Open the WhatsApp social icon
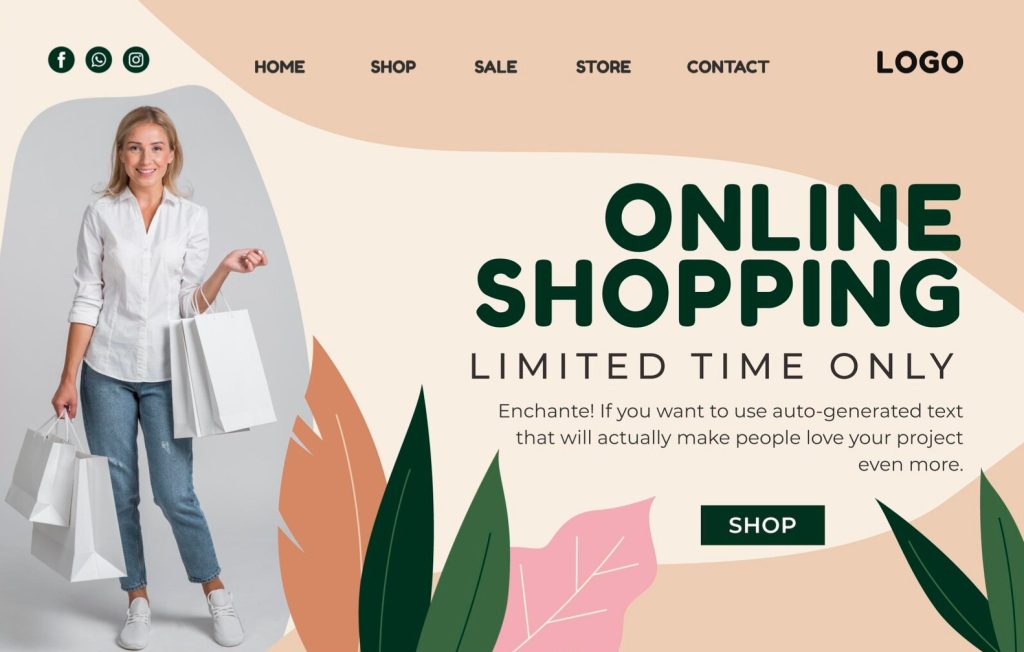 tap(99, 59)
